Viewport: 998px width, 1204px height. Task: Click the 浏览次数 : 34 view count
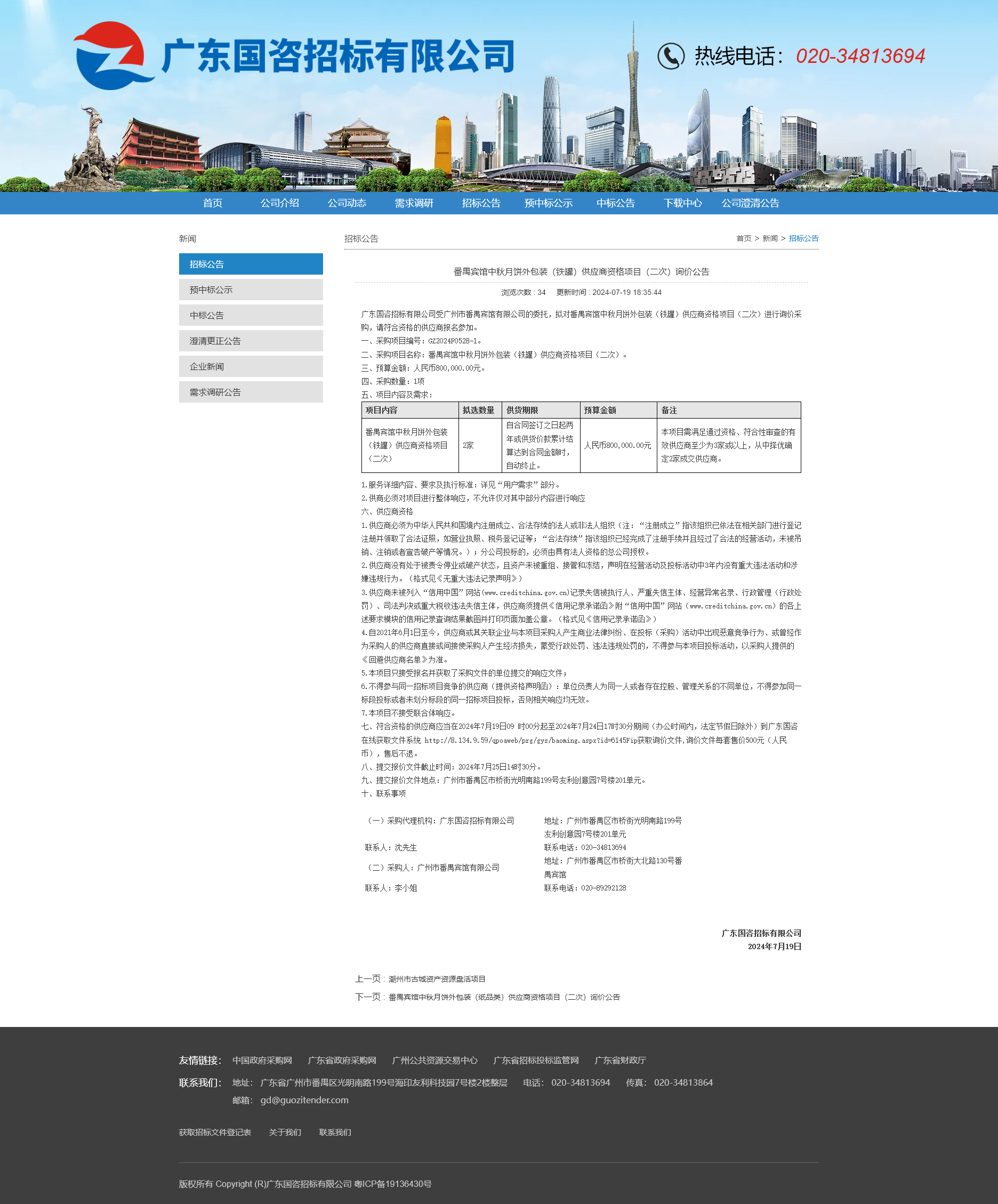[524, 292]
